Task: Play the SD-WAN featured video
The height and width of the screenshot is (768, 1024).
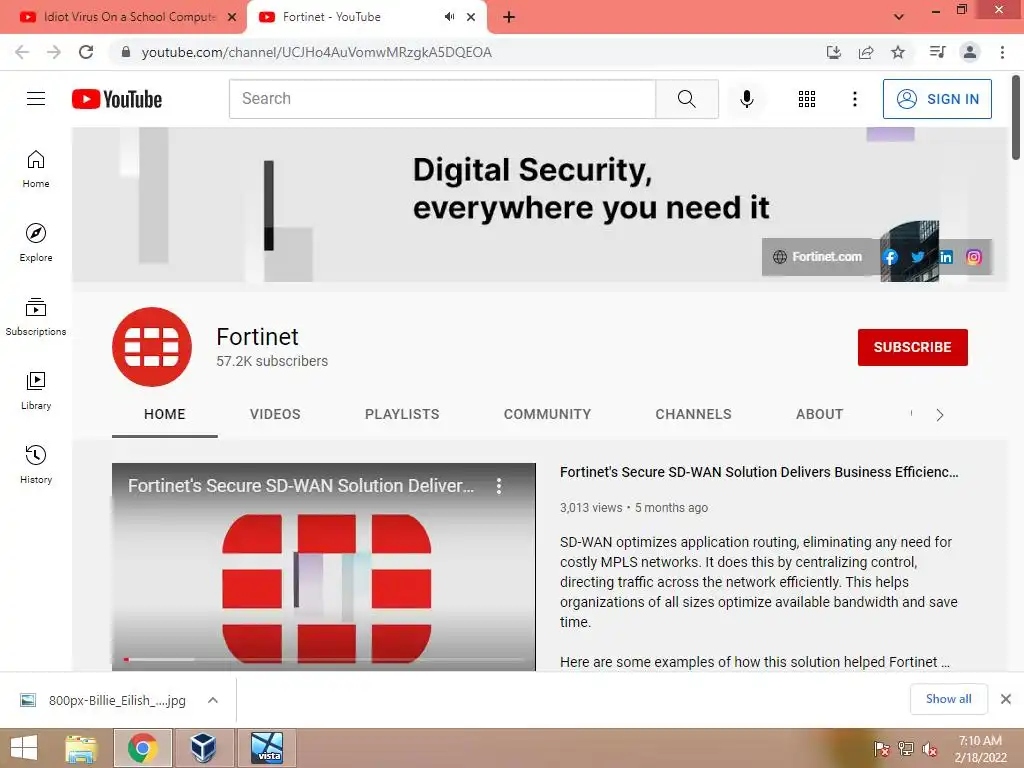Action: tap(324, 567)
